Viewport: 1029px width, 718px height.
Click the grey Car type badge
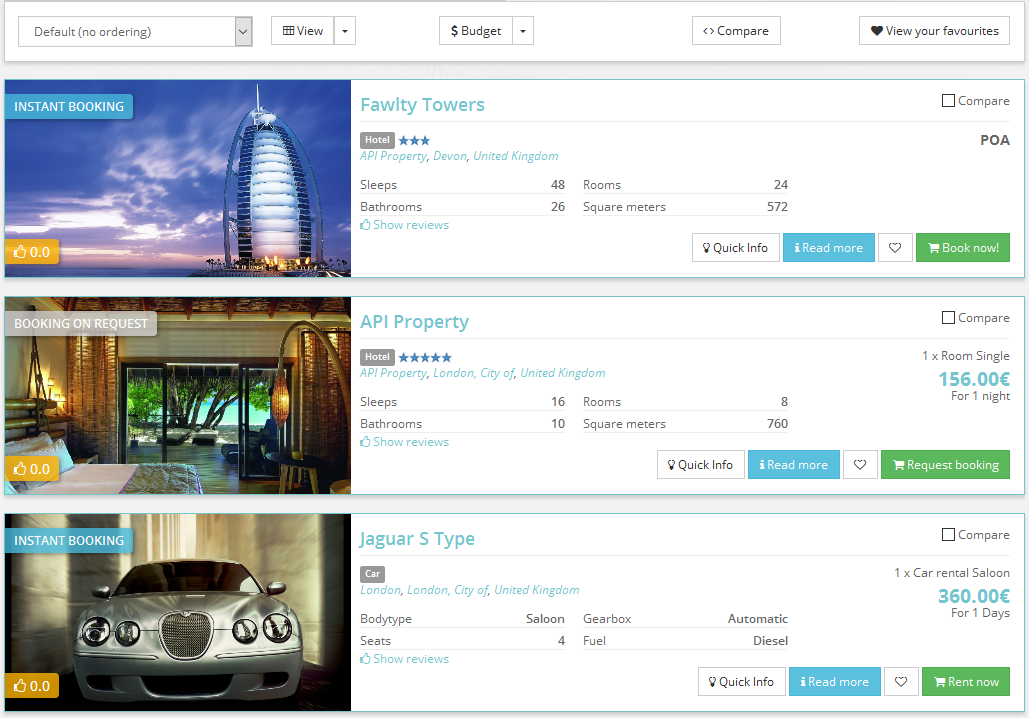point(373,575)
